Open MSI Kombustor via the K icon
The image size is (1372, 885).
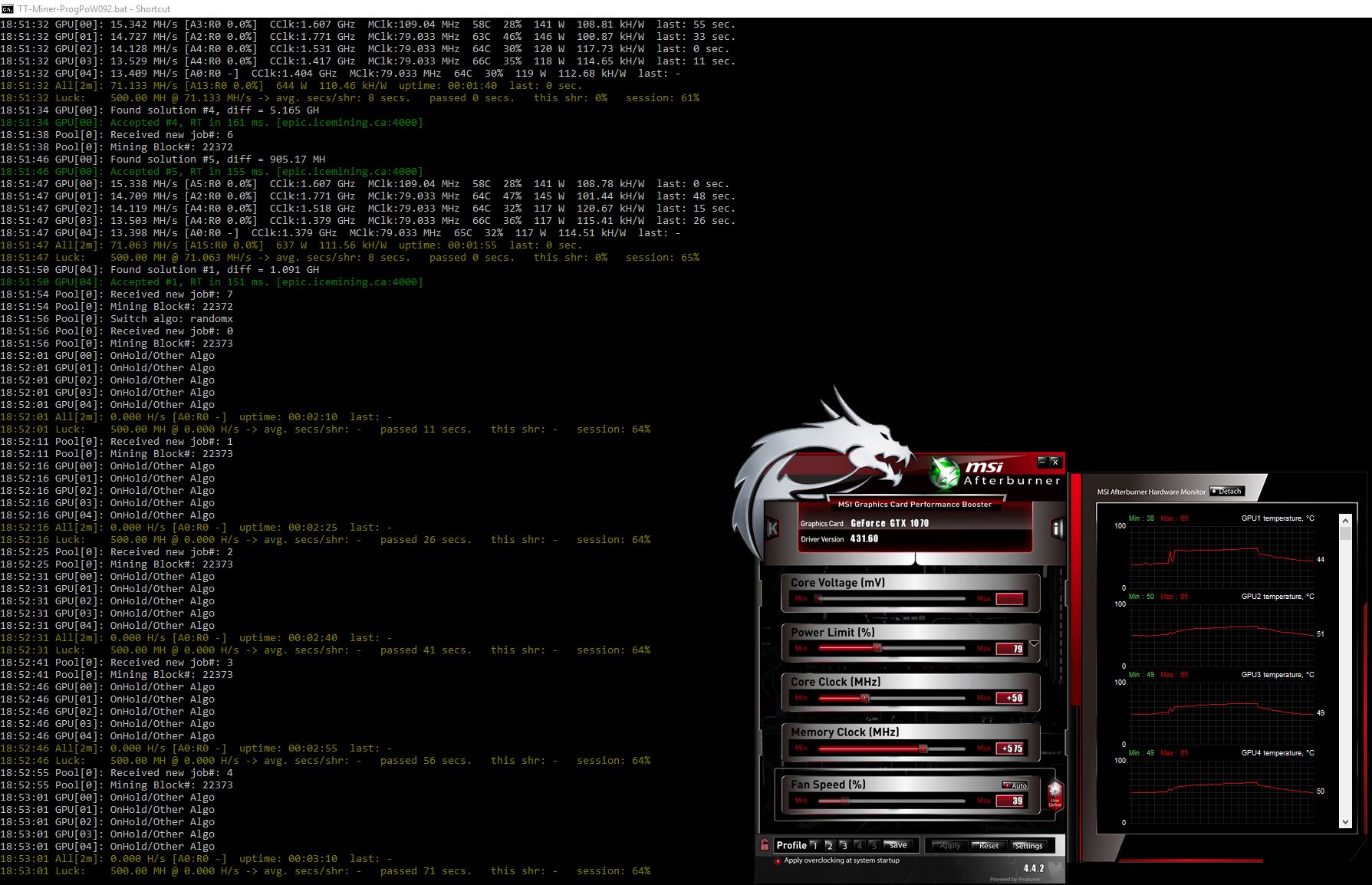772,528
